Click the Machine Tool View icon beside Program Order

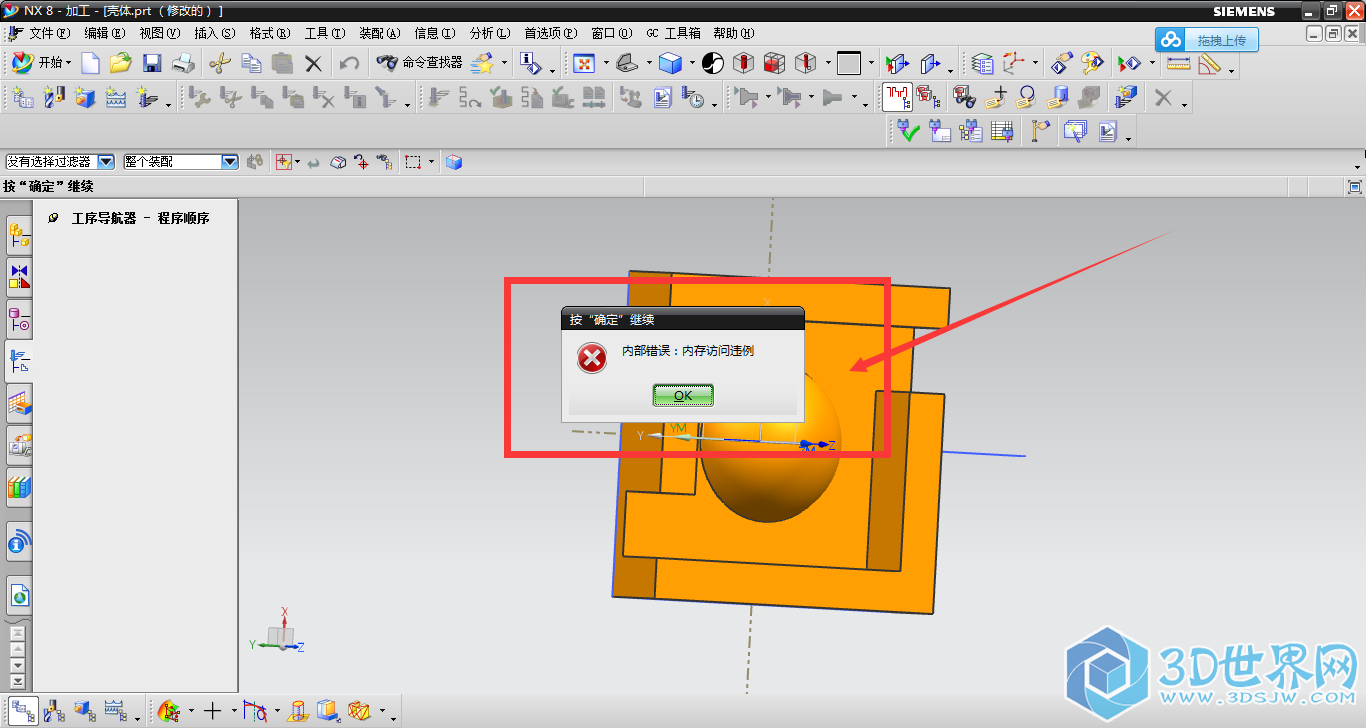point(927,97)
